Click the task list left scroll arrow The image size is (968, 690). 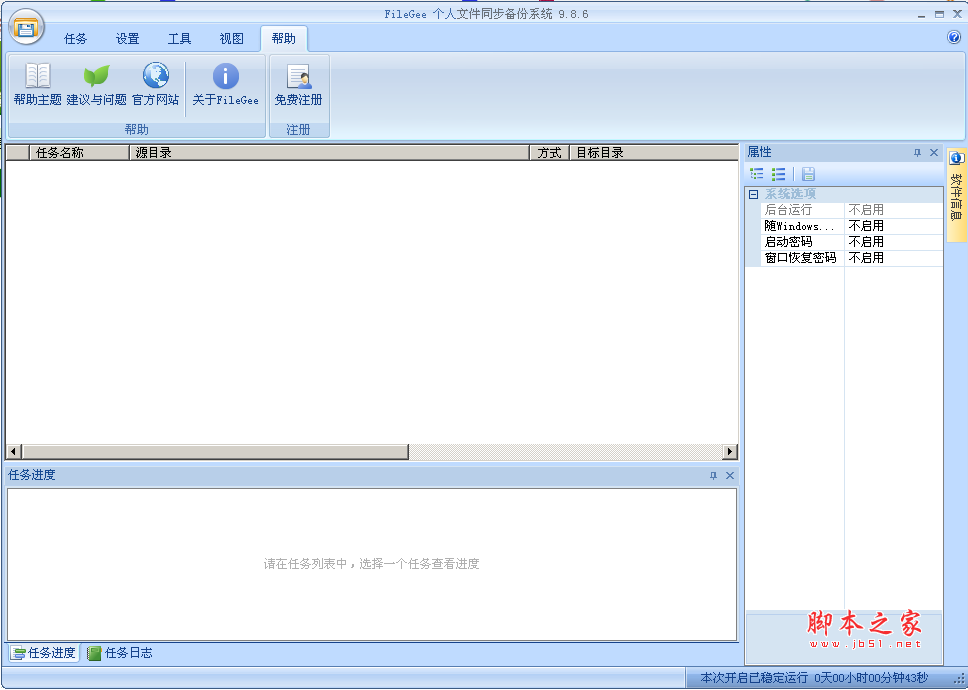pos(13,452)
